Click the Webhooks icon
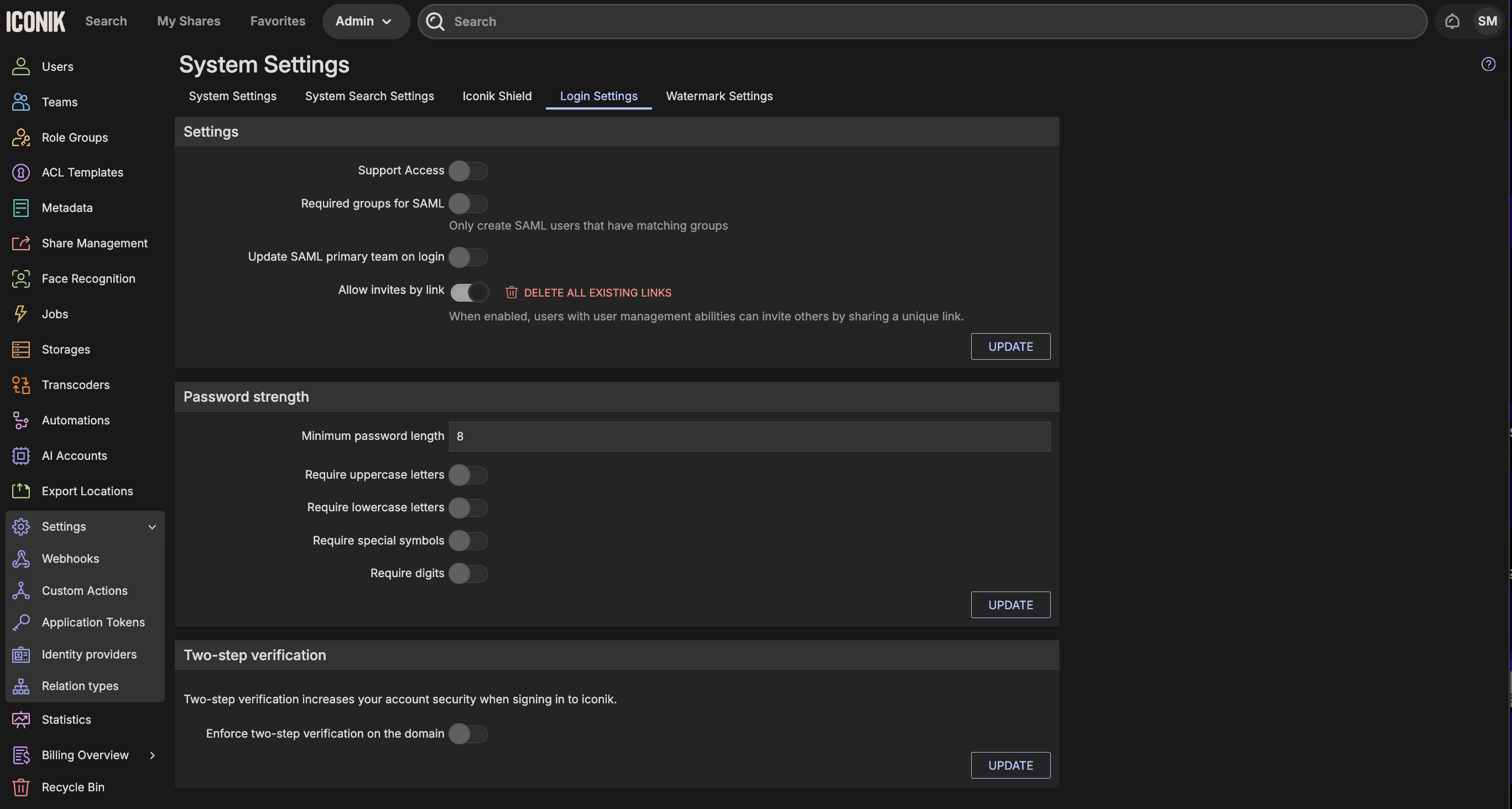1512x809 pixels. [x=20, y=559]
